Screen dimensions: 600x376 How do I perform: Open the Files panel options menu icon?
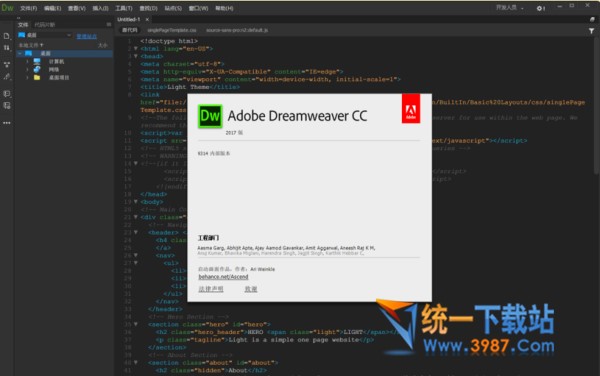click(109, 24)
